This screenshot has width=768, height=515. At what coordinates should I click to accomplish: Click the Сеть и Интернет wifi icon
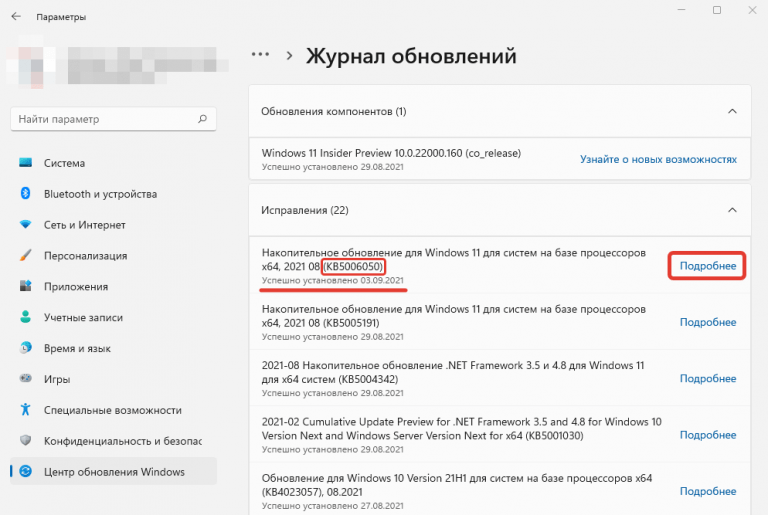click(25, 224)
